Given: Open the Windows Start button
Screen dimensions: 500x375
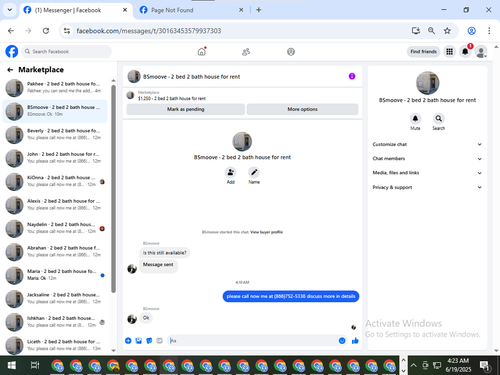Looking at the screenshot, I should point(12,366).
